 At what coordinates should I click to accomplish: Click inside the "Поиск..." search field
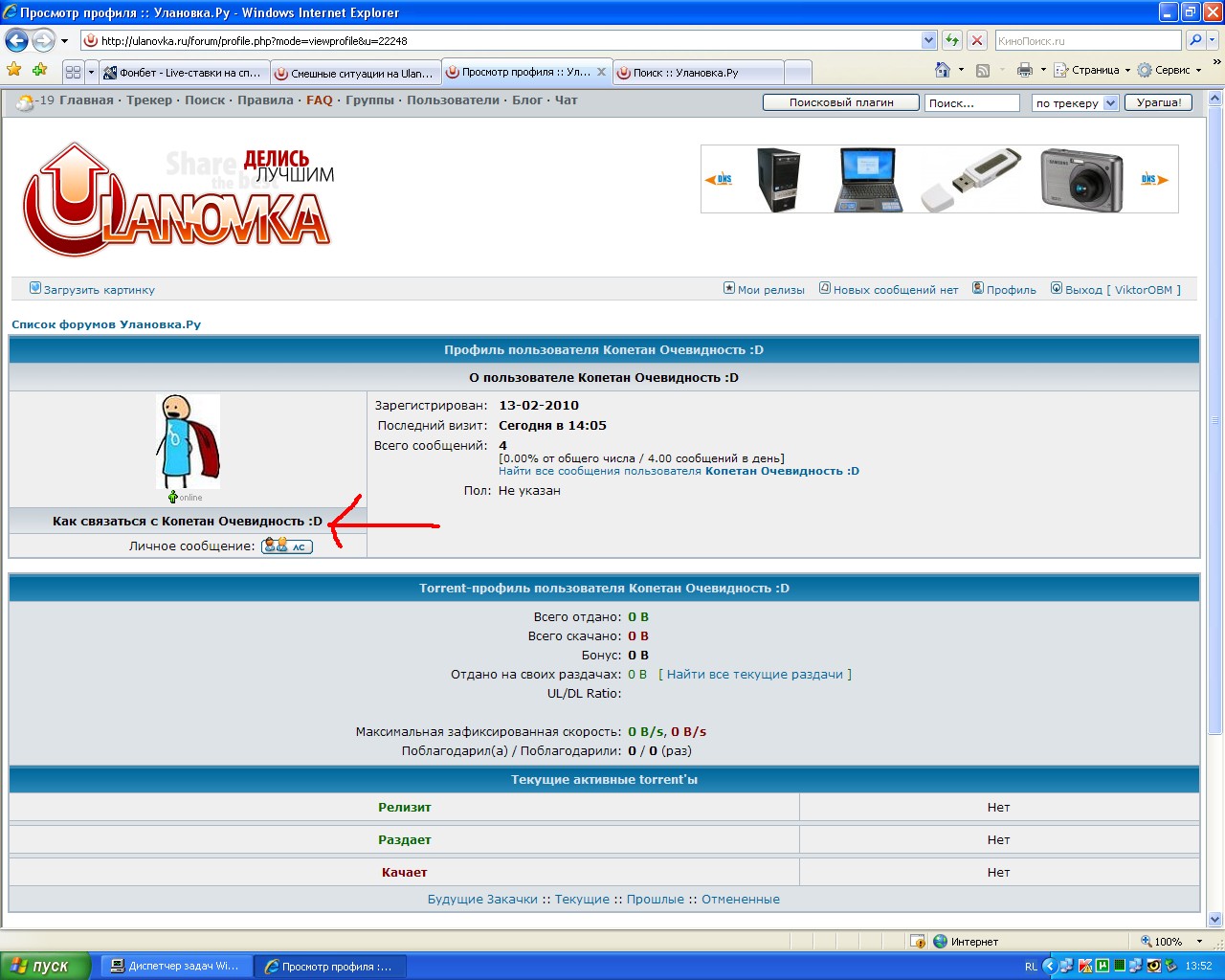pyautogui.click(x=972, y=102)
